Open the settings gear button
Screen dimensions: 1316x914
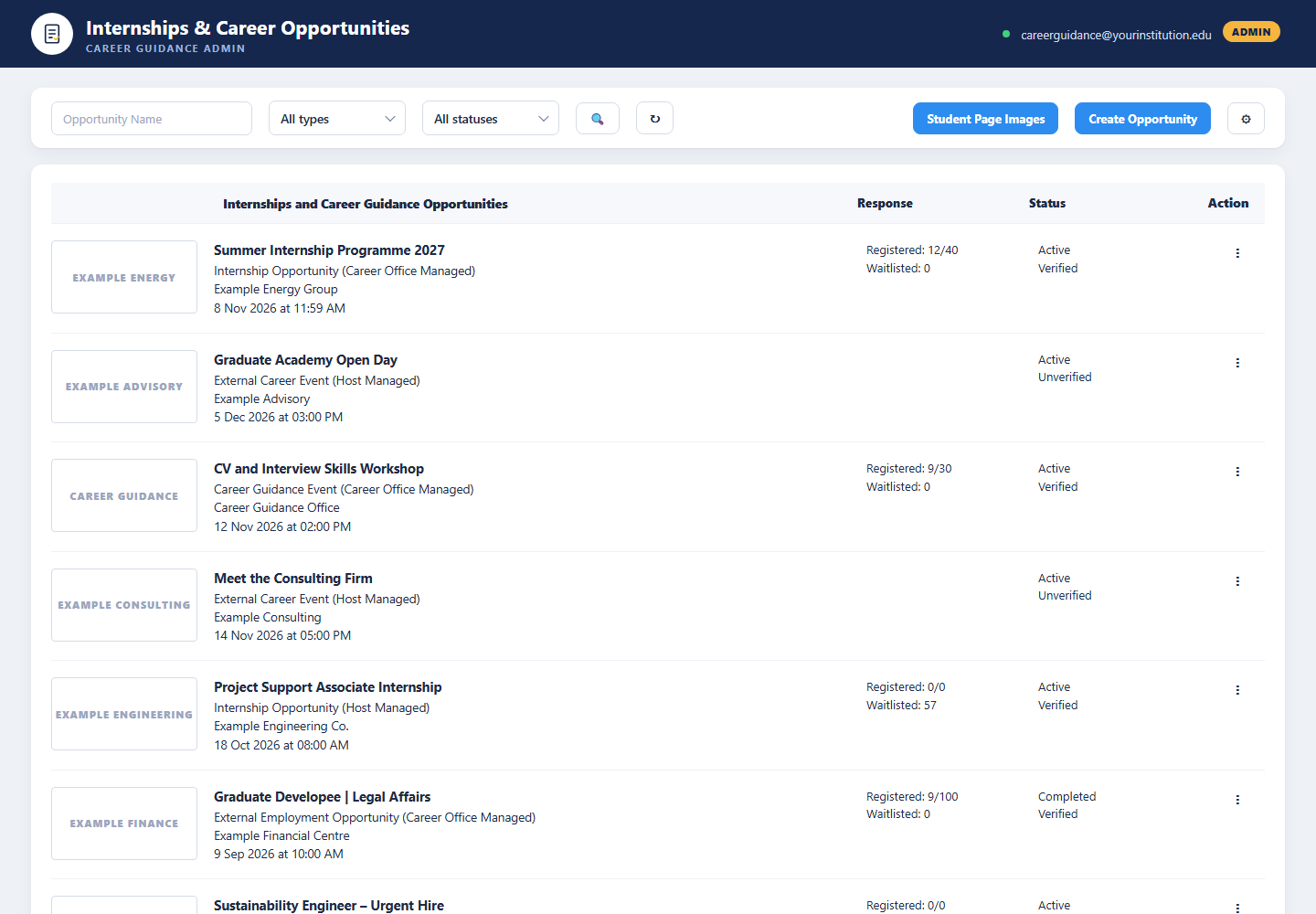click(x=1246, y=119)
